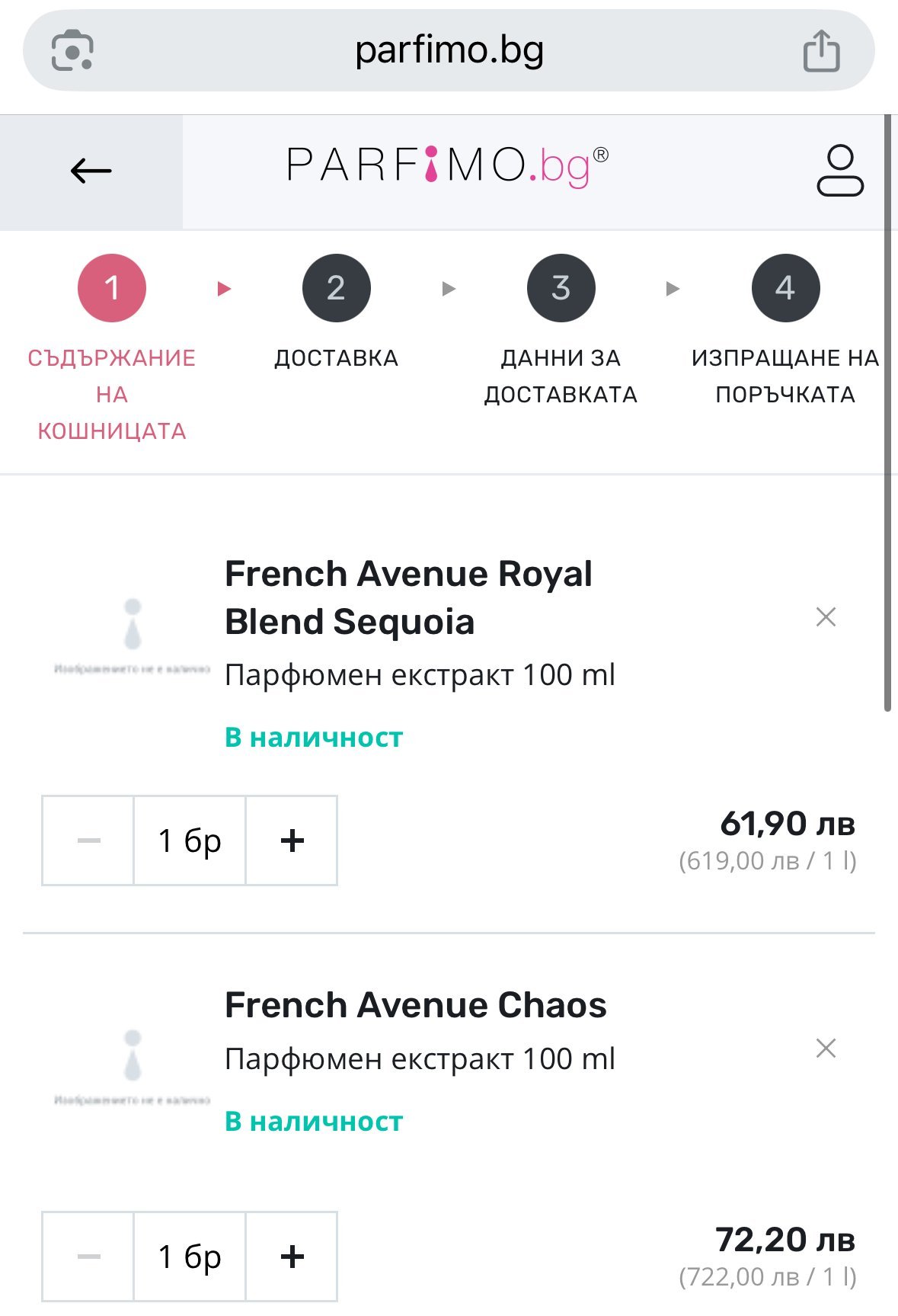This screenshot has width=898, height=1316.
Task: Click the Parfimo.bg logo
Action: click(x=447, y=165)
